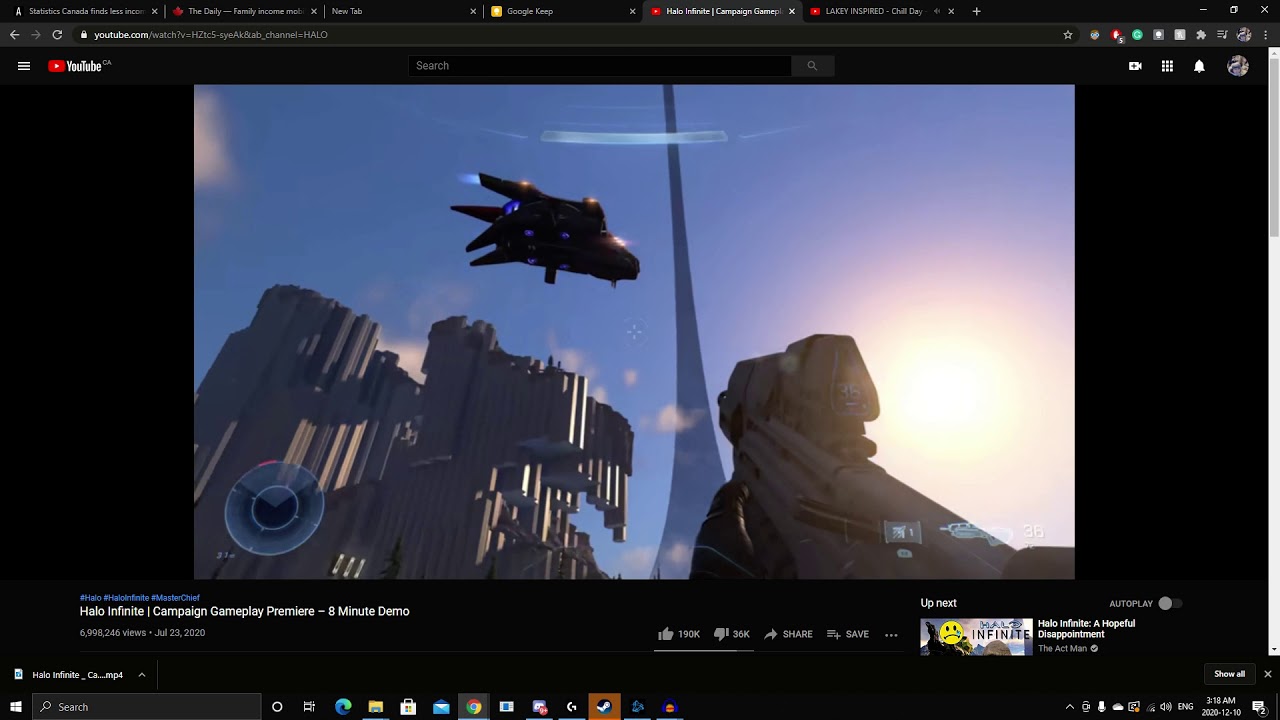1280x720 pixels.
Task: Open the Hopeful Disappointment video thumbnail
Action: [976, 637]
